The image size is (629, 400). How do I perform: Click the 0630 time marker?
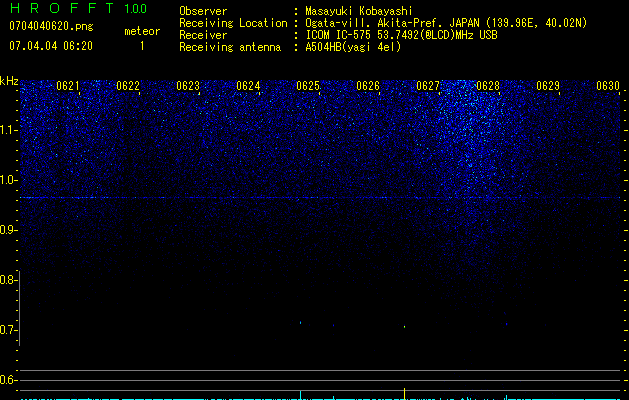point(608,86)
